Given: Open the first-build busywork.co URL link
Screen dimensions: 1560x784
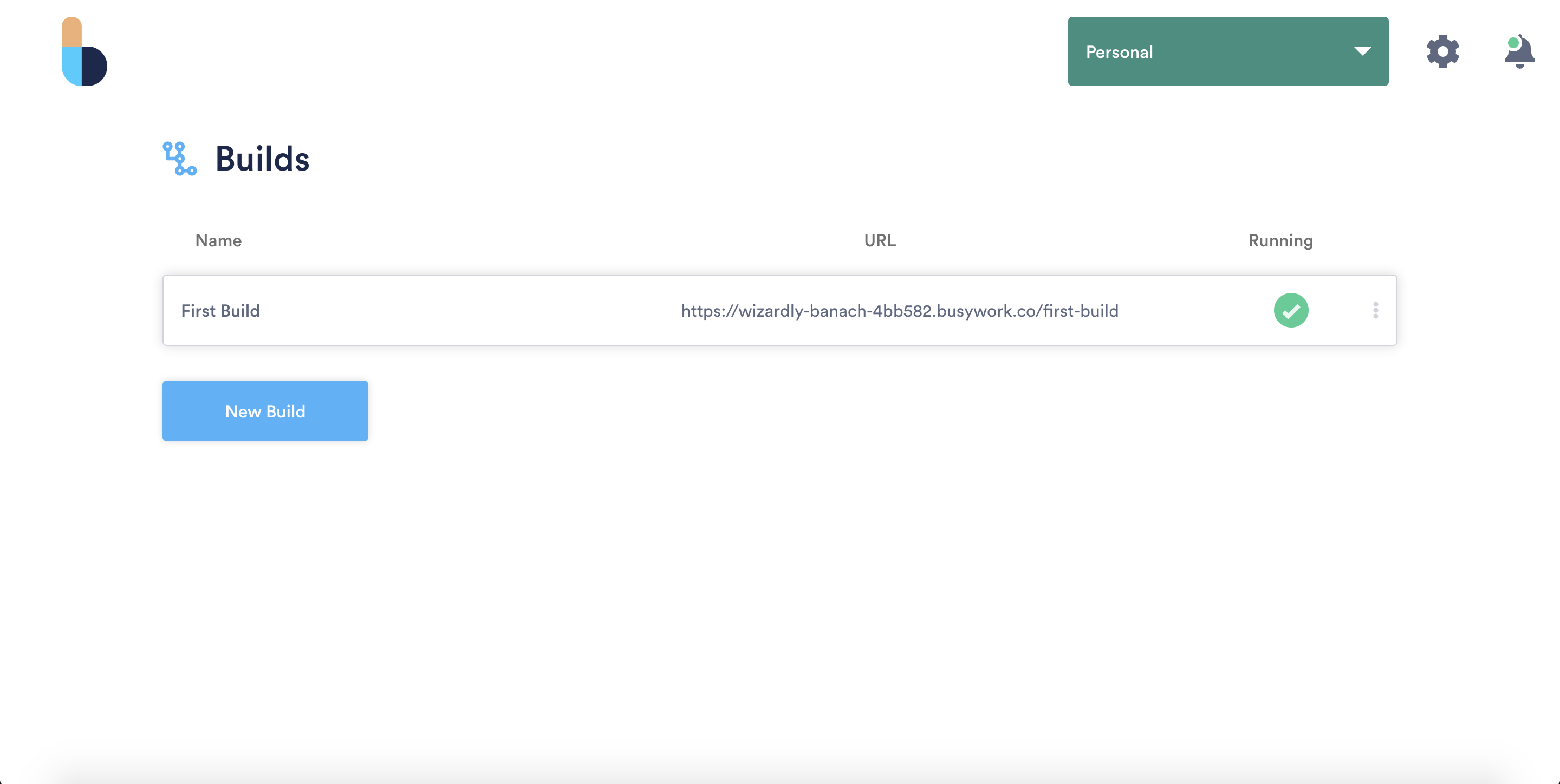Looking at the screenshot, I should (899, 311).
